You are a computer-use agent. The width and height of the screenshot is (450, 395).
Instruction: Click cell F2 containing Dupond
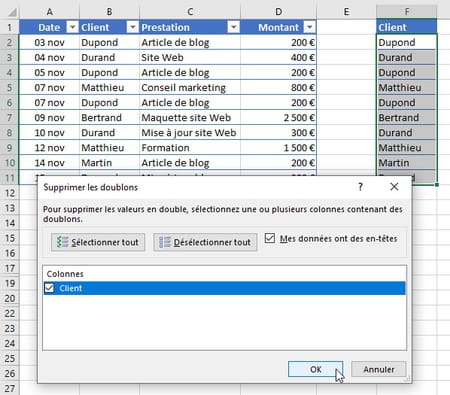(407, 42)
